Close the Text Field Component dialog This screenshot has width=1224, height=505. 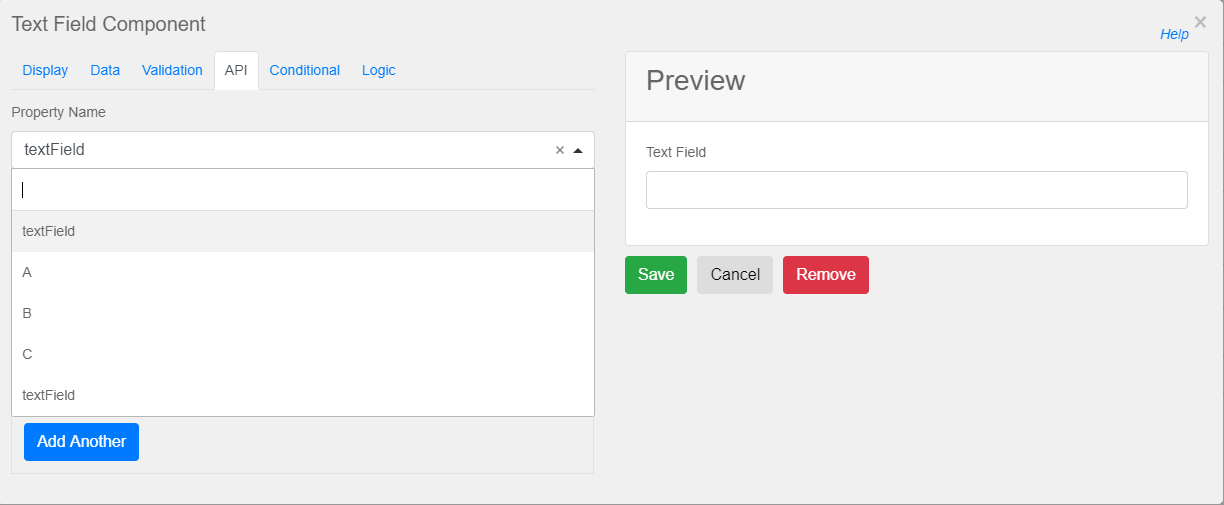(x=1200, y=22)
